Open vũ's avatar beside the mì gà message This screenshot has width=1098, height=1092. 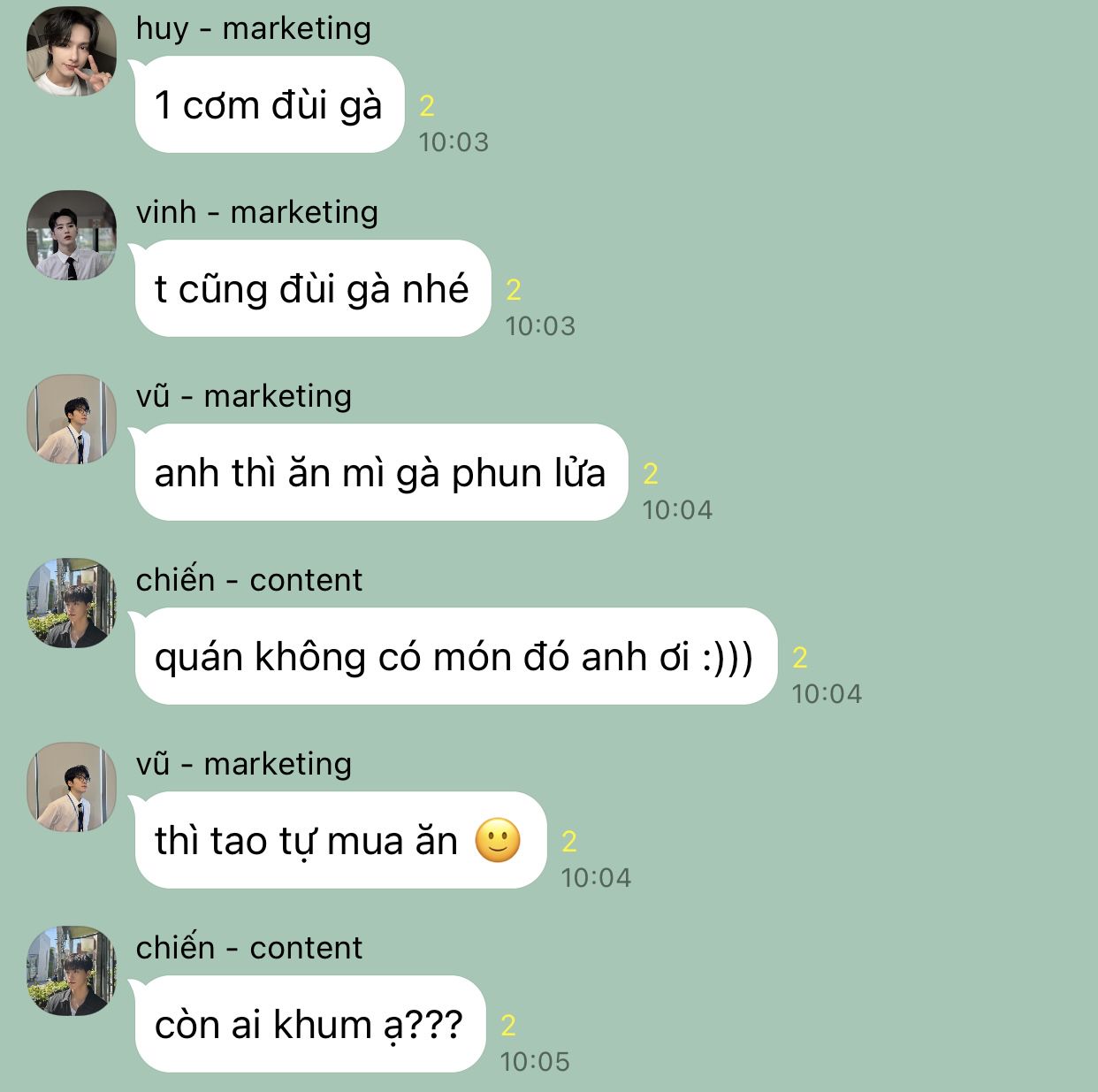pyautogui.click(x=72, y=419)
